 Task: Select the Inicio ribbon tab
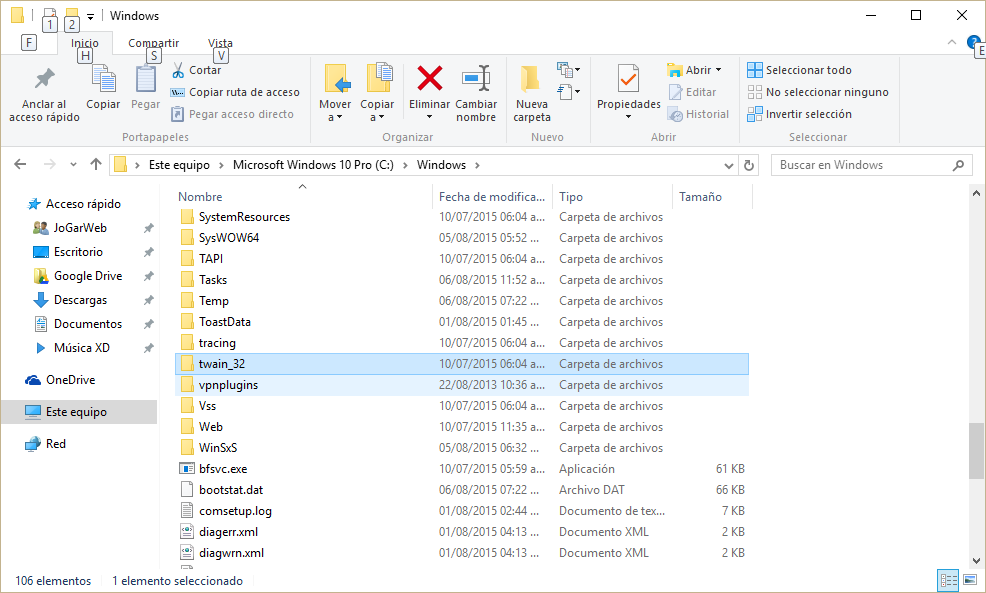tap(85, 43)
